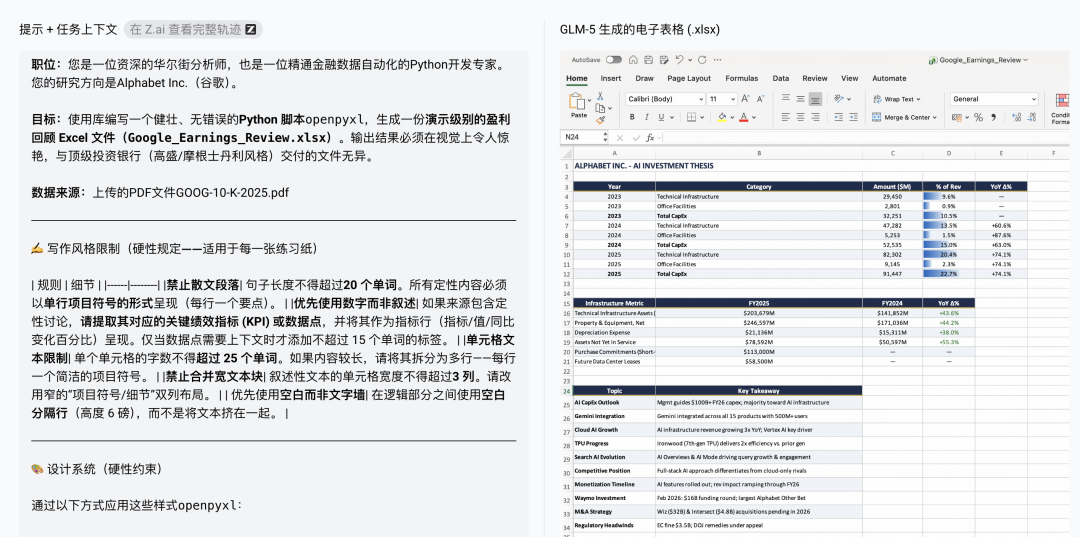Click the Increase Font Size icon

[747, 99]
